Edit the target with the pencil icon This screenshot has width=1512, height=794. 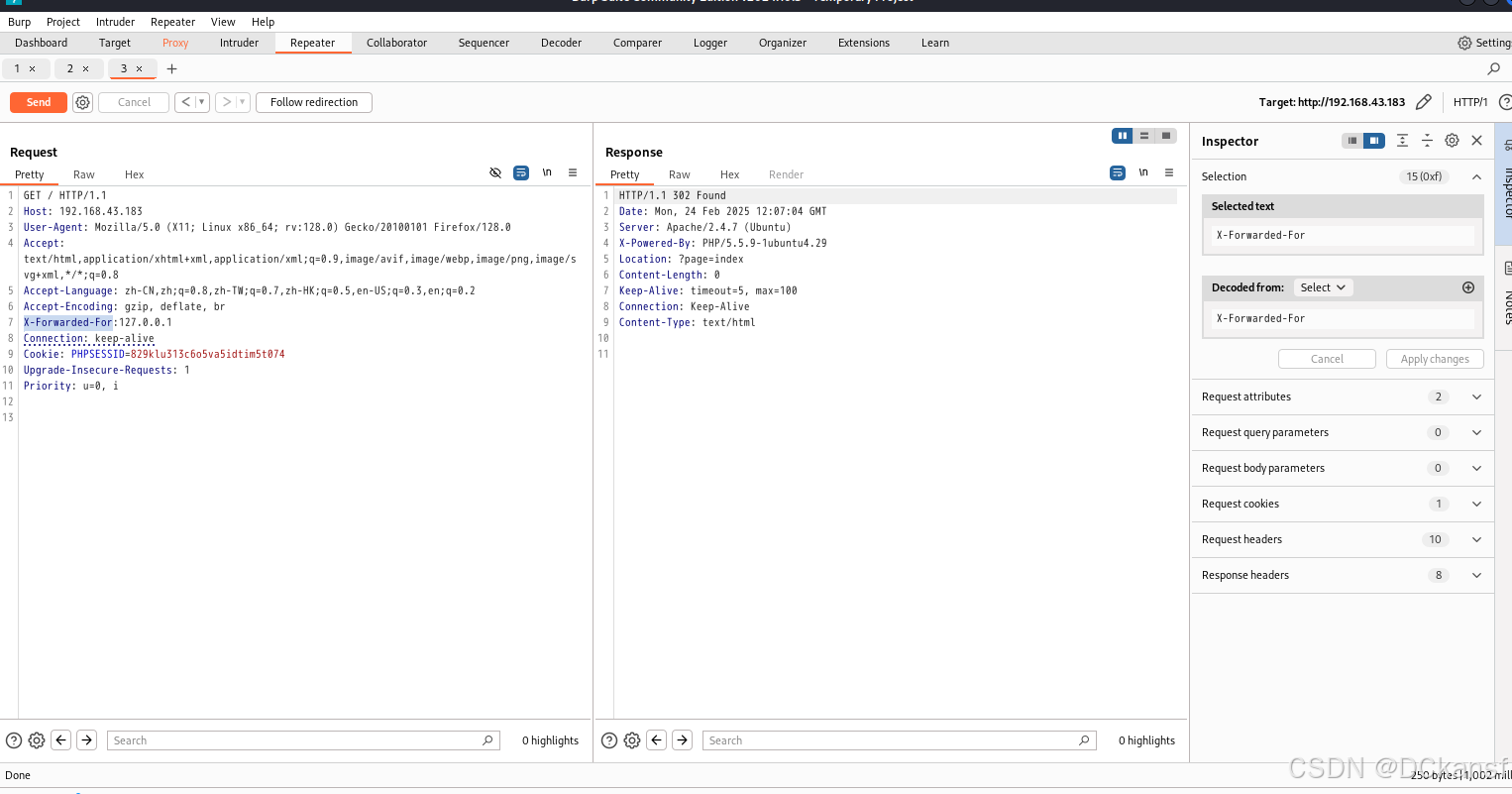(1424, 102)
